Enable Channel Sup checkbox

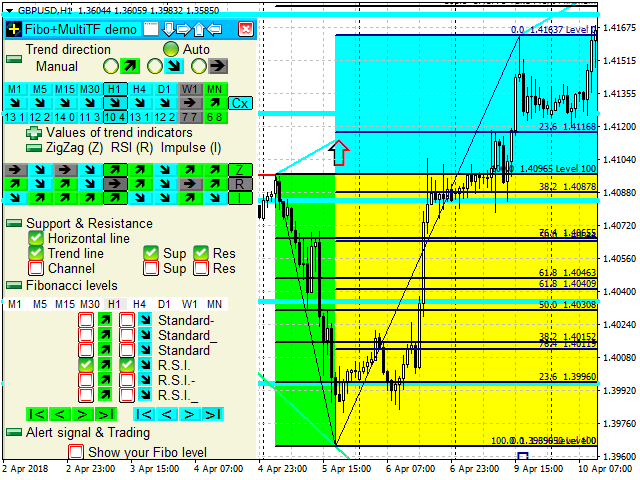coord(151,268)
